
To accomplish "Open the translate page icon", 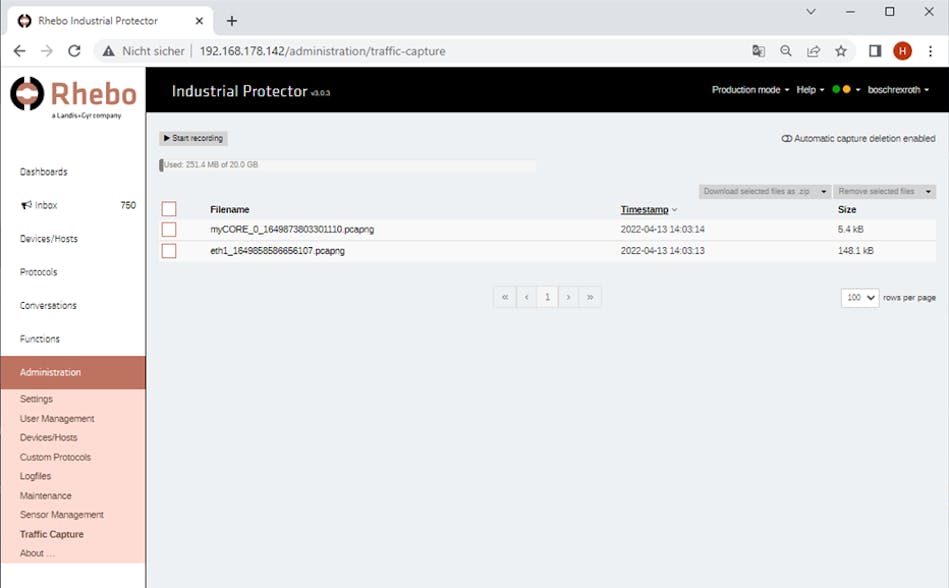I will (758, 51).
